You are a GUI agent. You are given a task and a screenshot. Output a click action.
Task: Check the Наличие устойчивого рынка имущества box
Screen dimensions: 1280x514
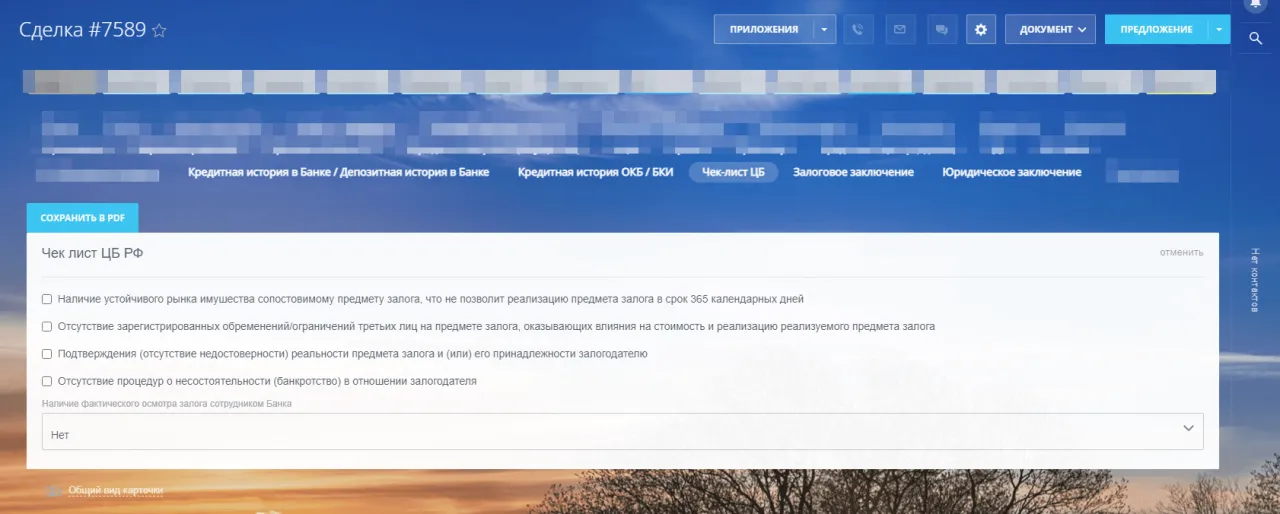pyautogui.click(x=47, y=299)
